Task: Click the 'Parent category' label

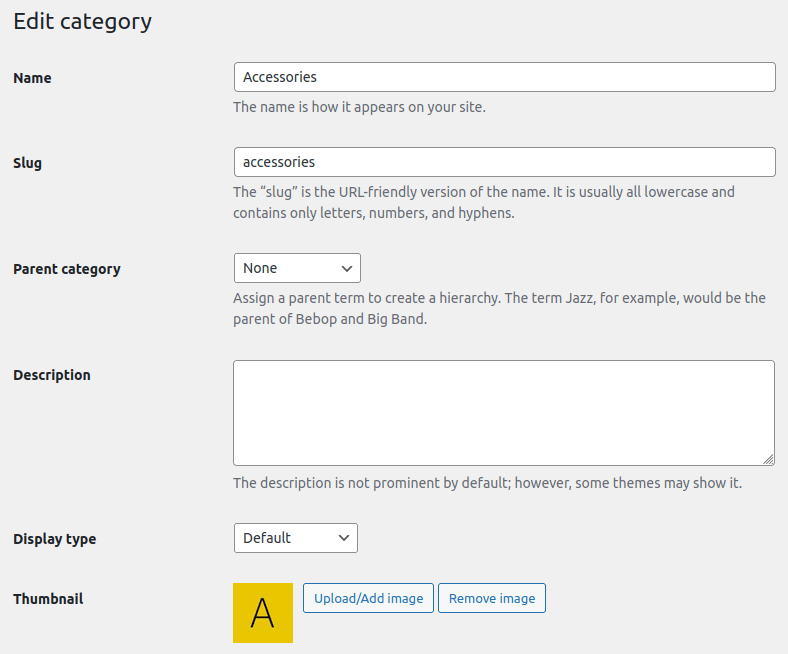Action: tap(67, 269)
